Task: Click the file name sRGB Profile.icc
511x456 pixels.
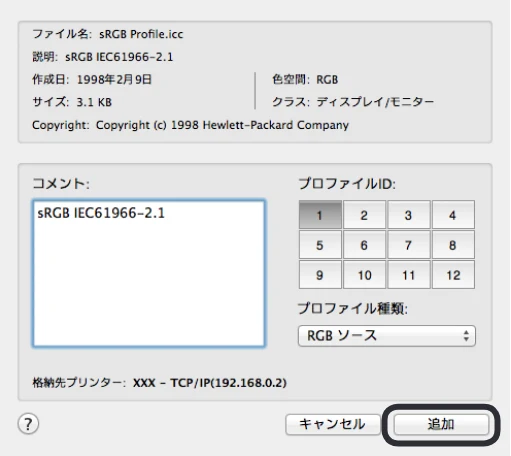Action: pyautogui.click(x=141, y=34)
